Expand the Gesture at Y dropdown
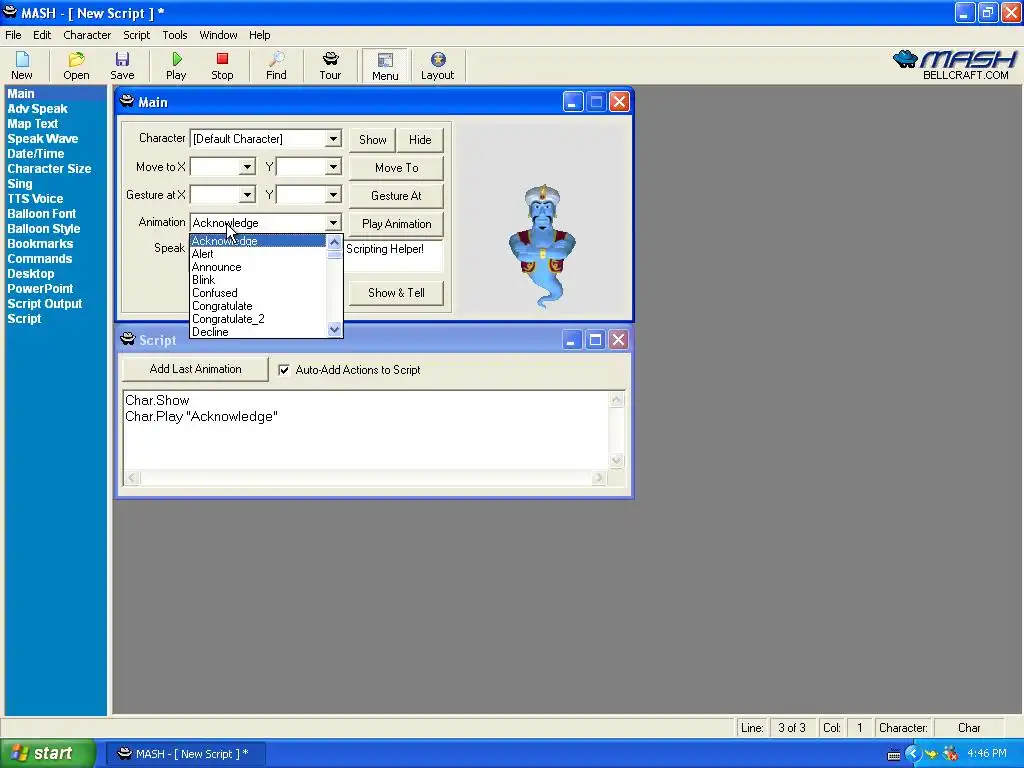Viewport: 1024px width, 768px height. [x=333, y=195]
